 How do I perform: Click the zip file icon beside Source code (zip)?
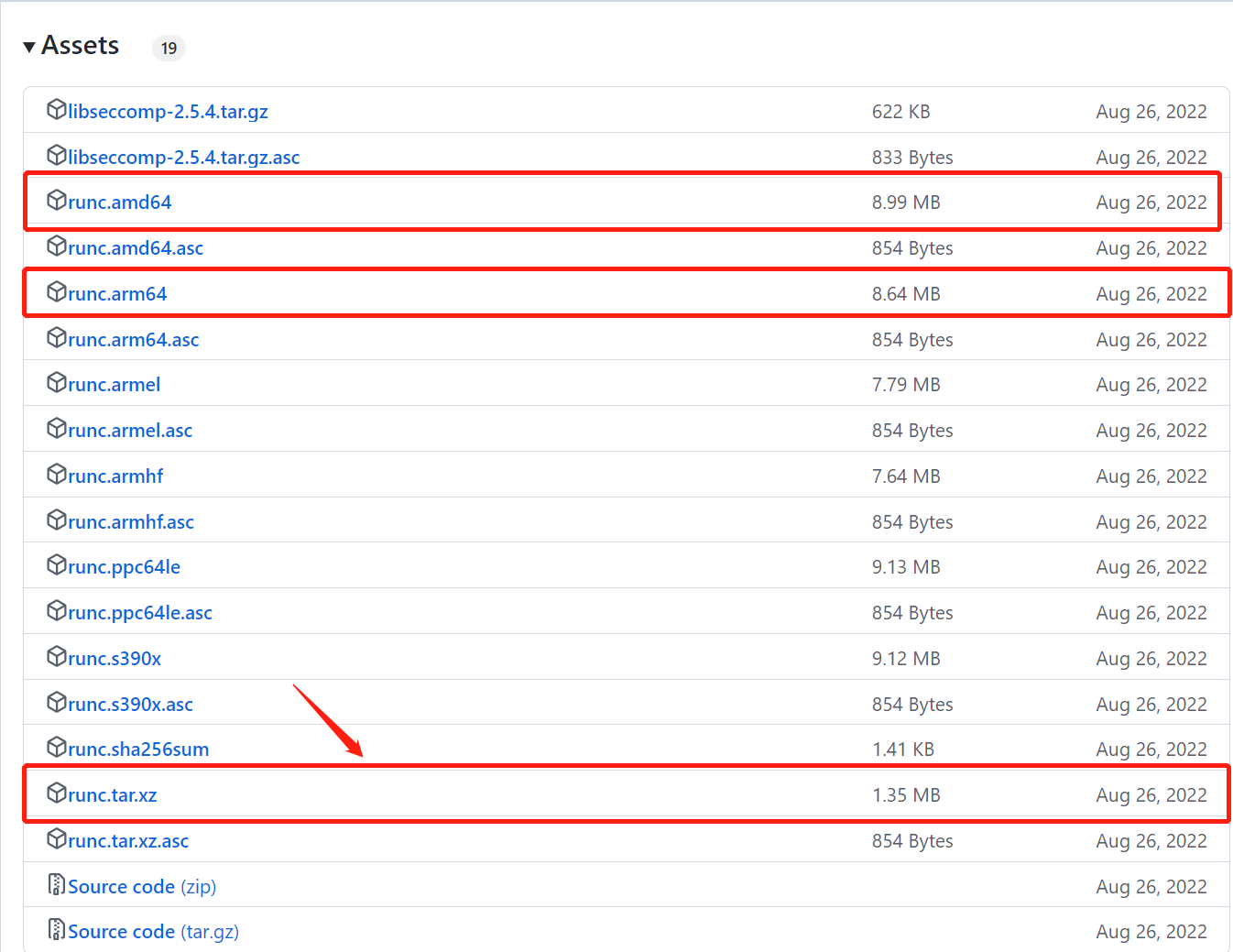[57, 885]
